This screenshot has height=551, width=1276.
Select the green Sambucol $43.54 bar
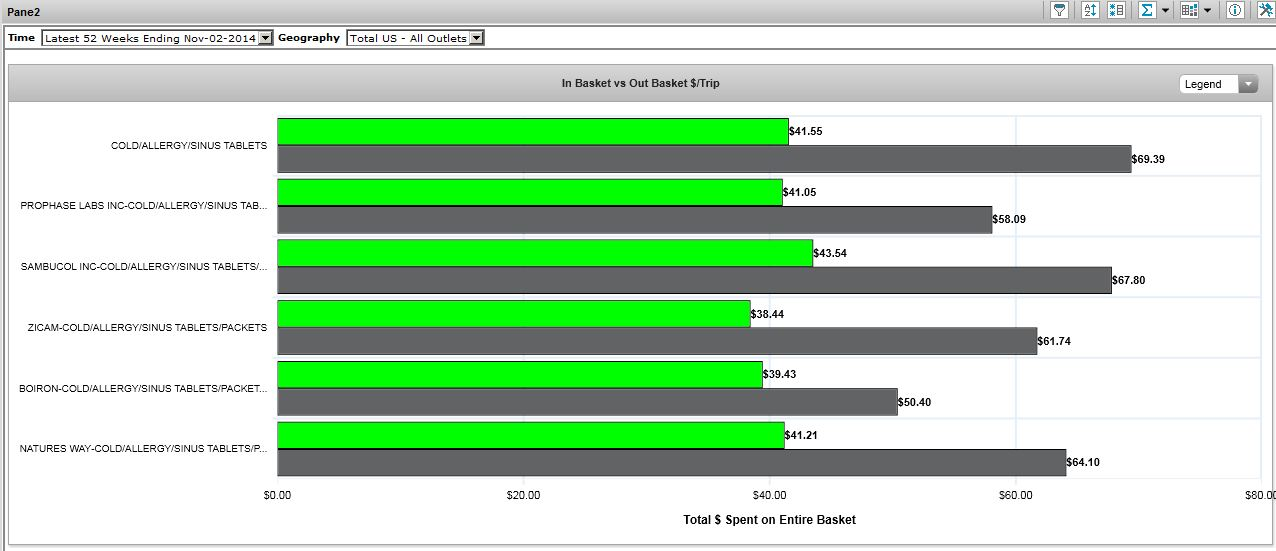point(544,253)
